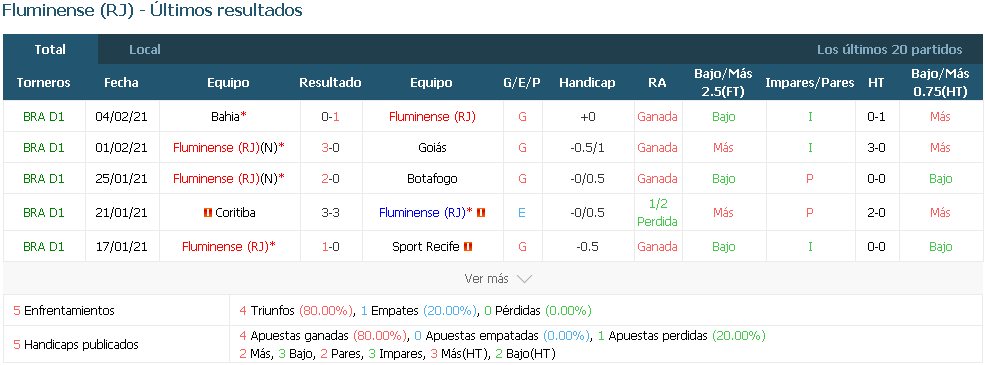Screen dimensions: 985x365
Task: Click the Bajo/Más 2.5(FT) column header
Action: pyautogui.click(x=723, y=83)
